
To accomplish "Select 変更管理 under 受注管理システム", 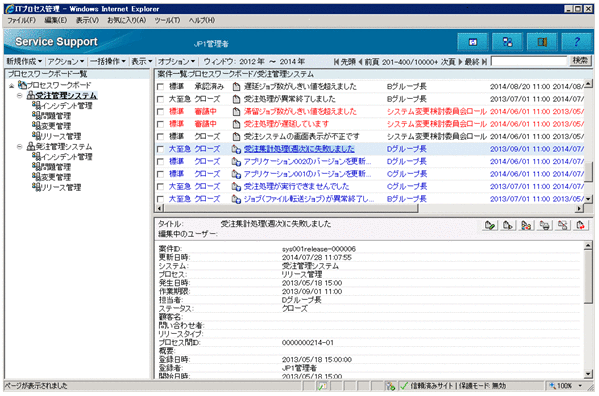I will click(56, 126).
